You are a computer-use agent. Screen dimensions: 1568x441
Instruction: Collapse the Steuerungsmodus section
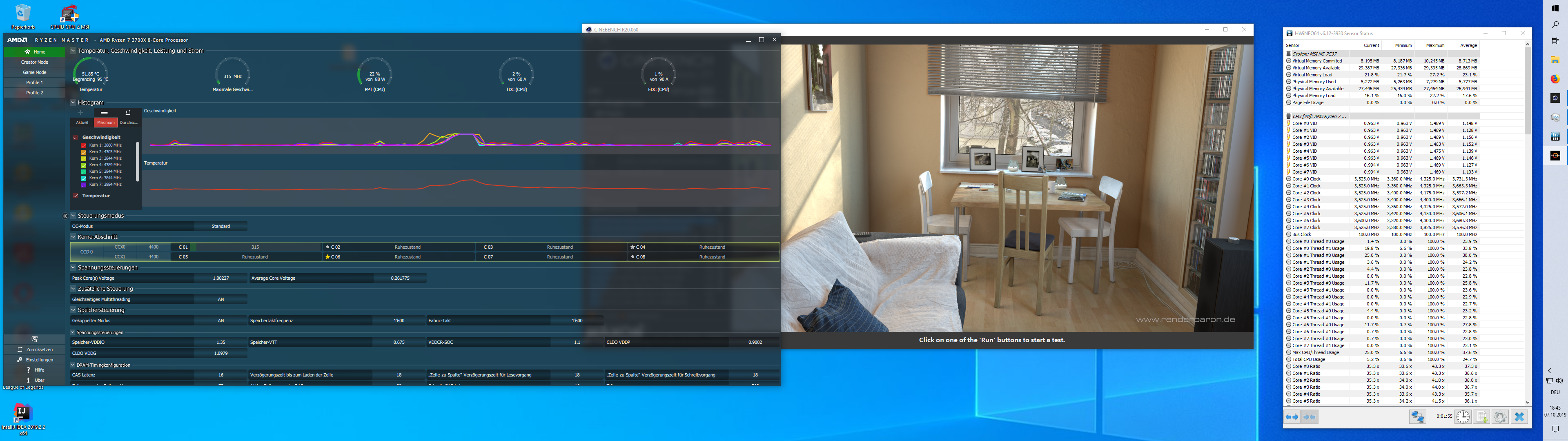tap(73, 216)
